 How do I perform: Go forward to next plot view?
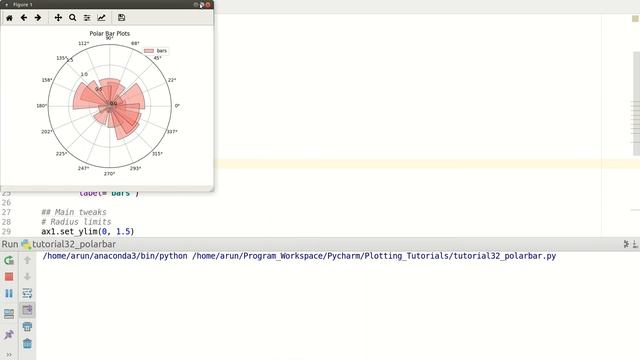(x=38, y=18)
